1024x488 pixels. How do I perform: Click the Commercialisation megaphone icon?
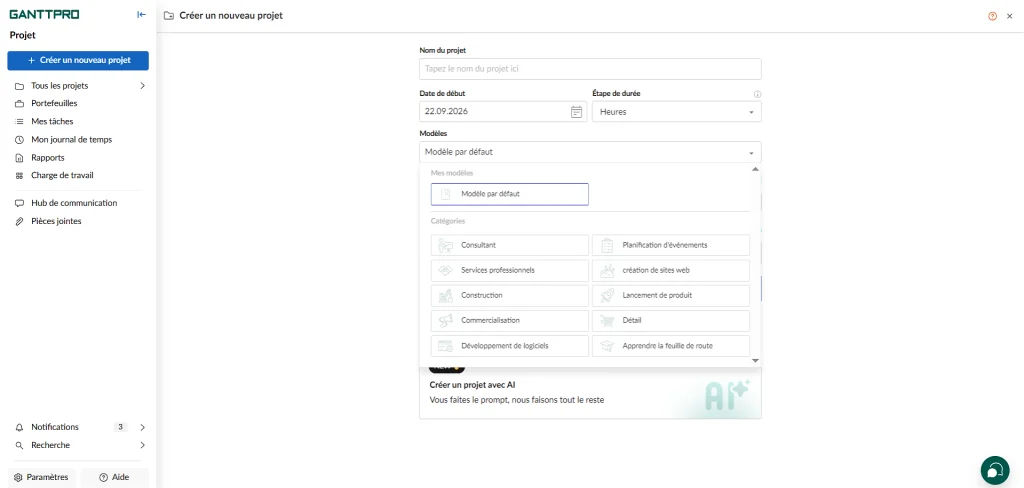[x=446, y=321]
